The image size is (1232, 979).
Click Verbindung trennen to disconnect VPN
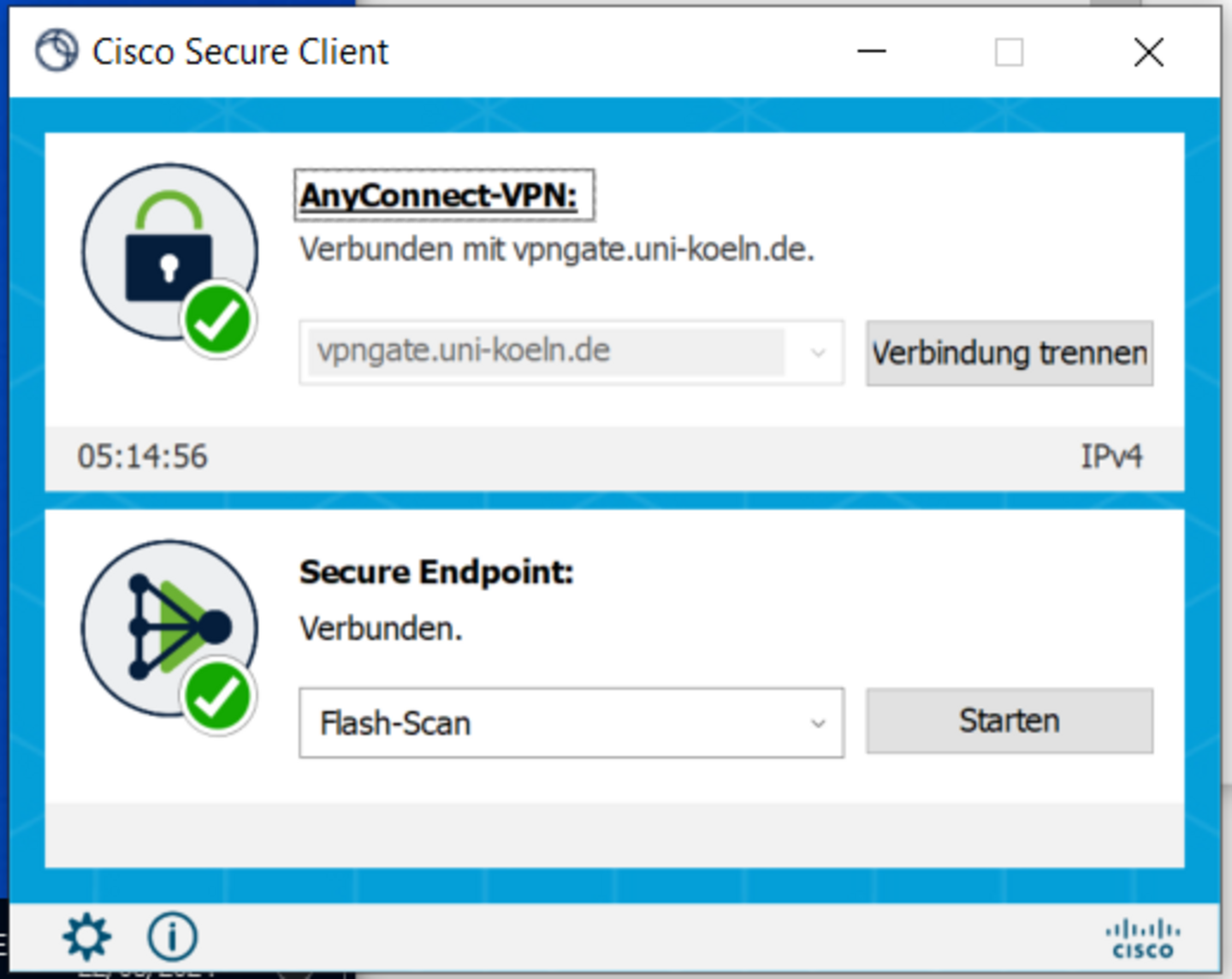(x=1010, y=353)
